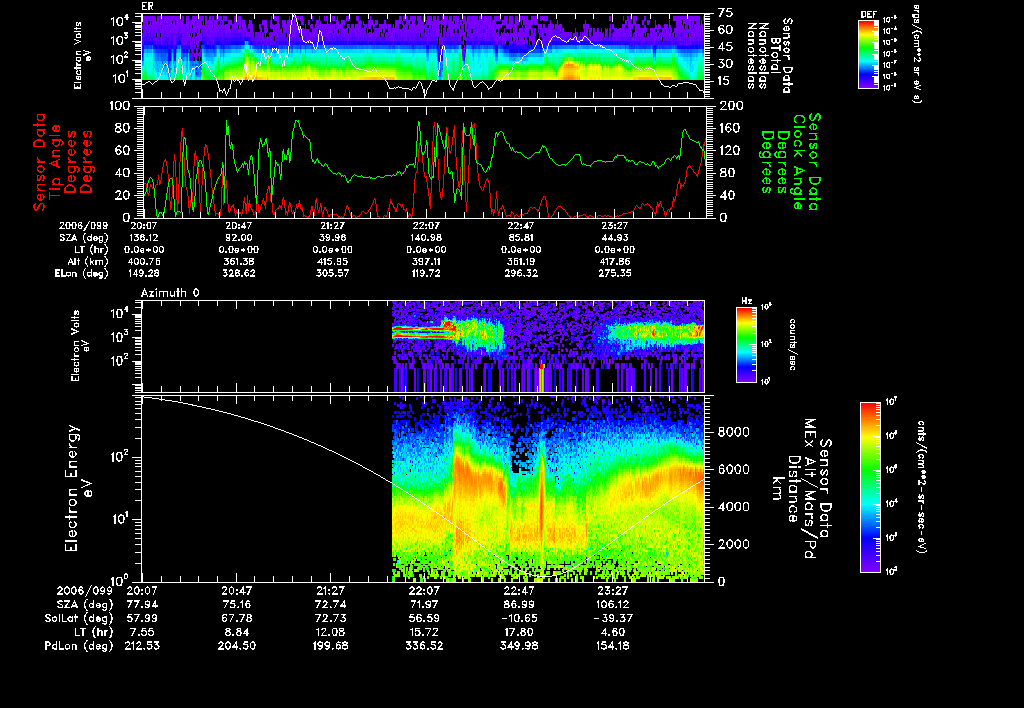Click the 'Azimuth 0' panel title

tap(170, 293)
